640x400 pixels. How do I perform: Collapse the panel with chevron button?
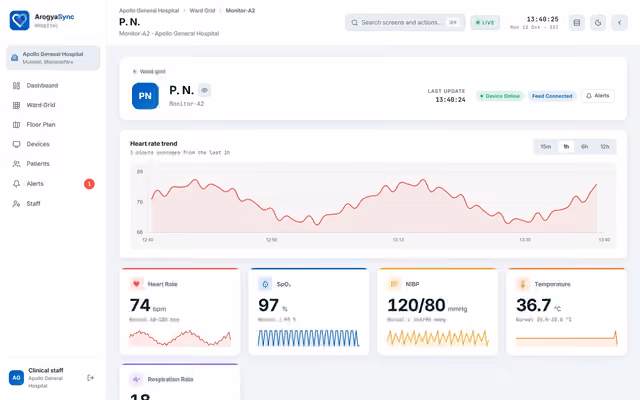[619, 23]
